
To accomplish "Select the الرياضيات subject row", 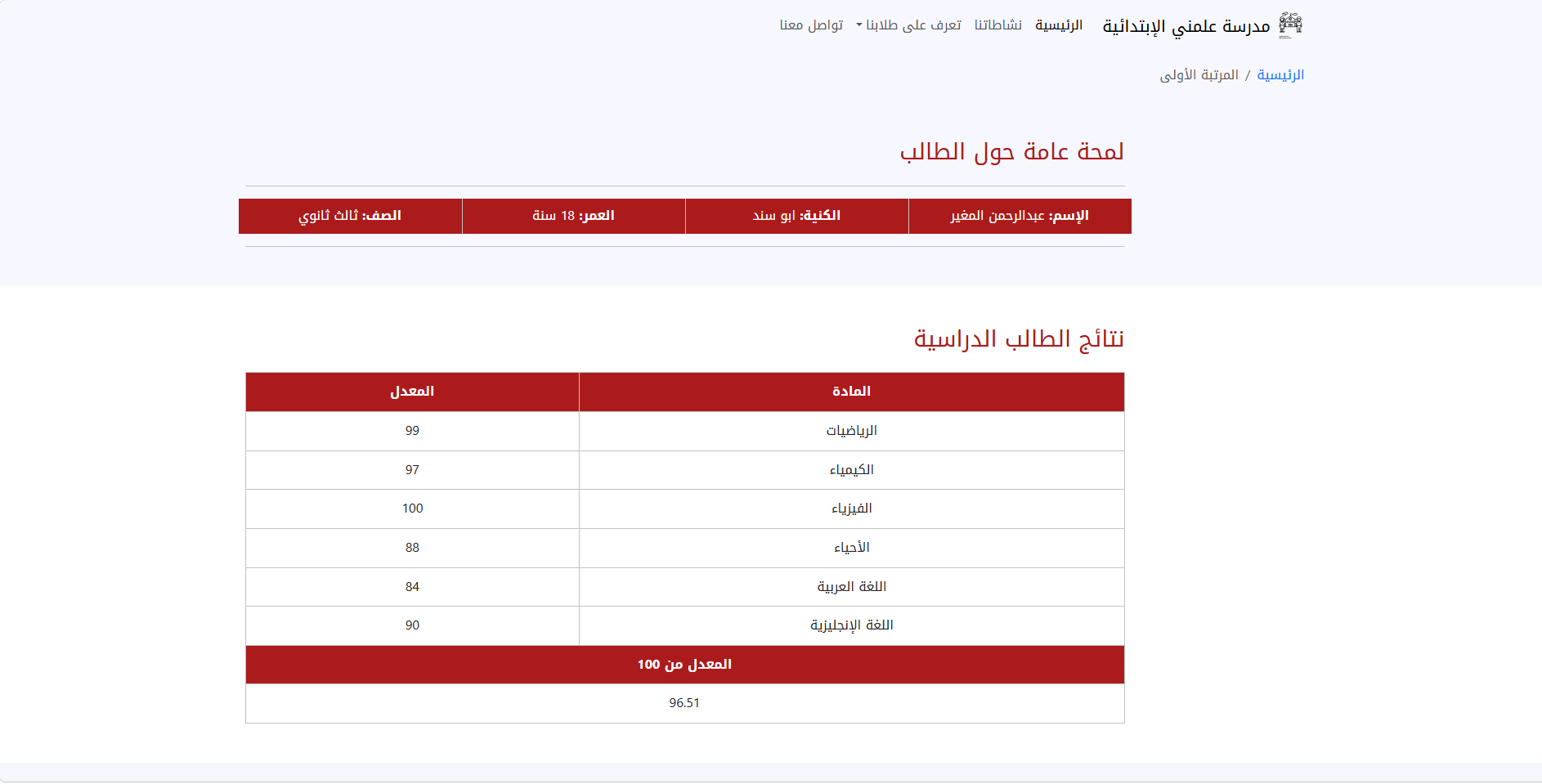I will pyautogui.click(x=851, y=431).
